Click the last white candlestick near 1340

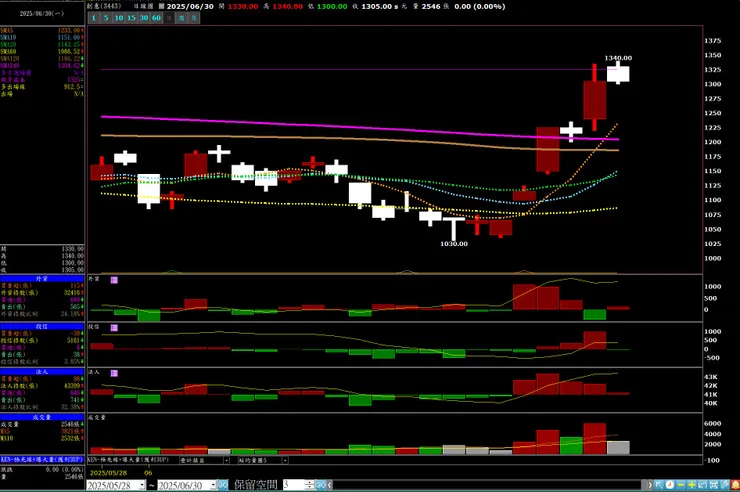click(x=618, y=74)
